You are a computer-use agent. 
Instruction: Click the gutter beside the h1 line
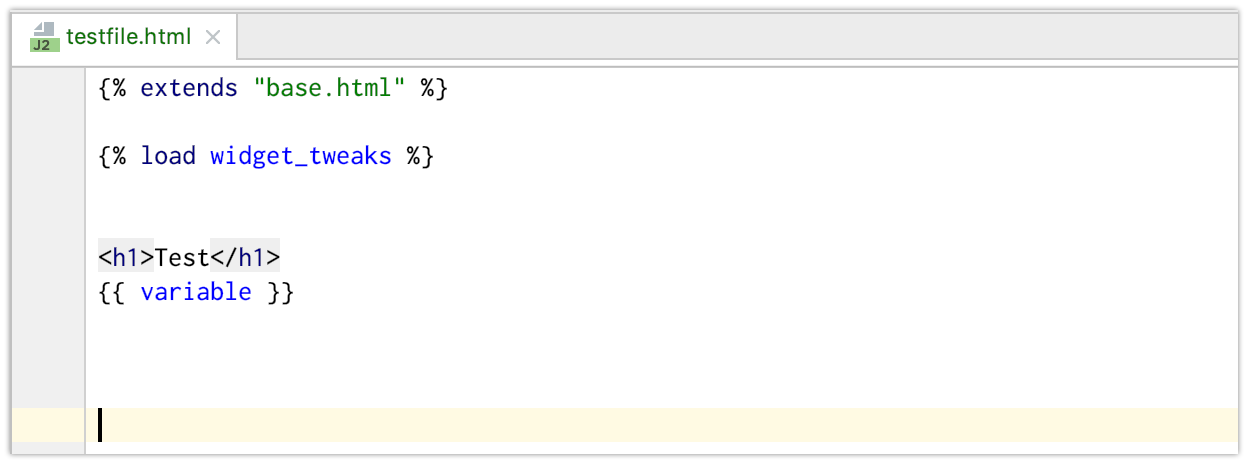click(x=48, y=258)
